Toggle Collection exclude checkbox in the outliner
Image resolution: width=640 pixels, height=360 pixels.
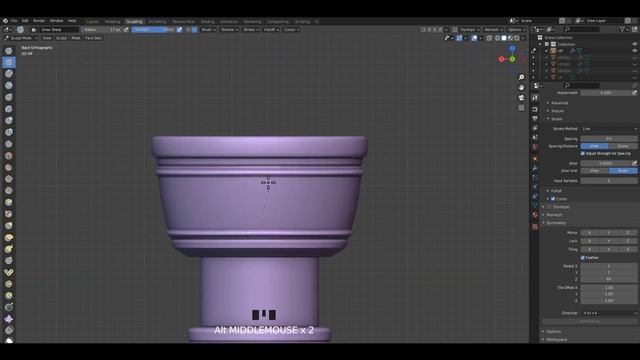click(547, 44)
